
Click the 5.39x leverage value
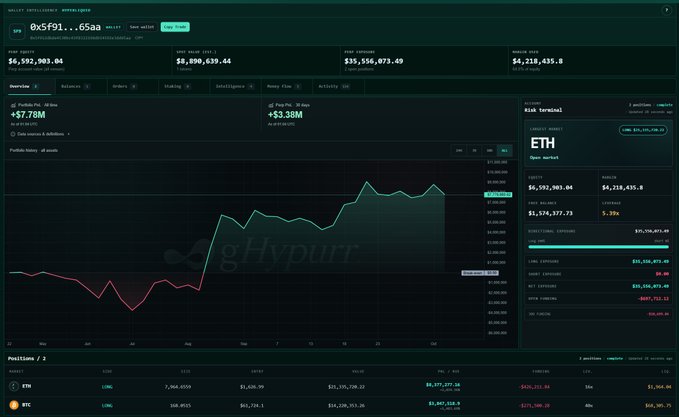coord(611,213)
